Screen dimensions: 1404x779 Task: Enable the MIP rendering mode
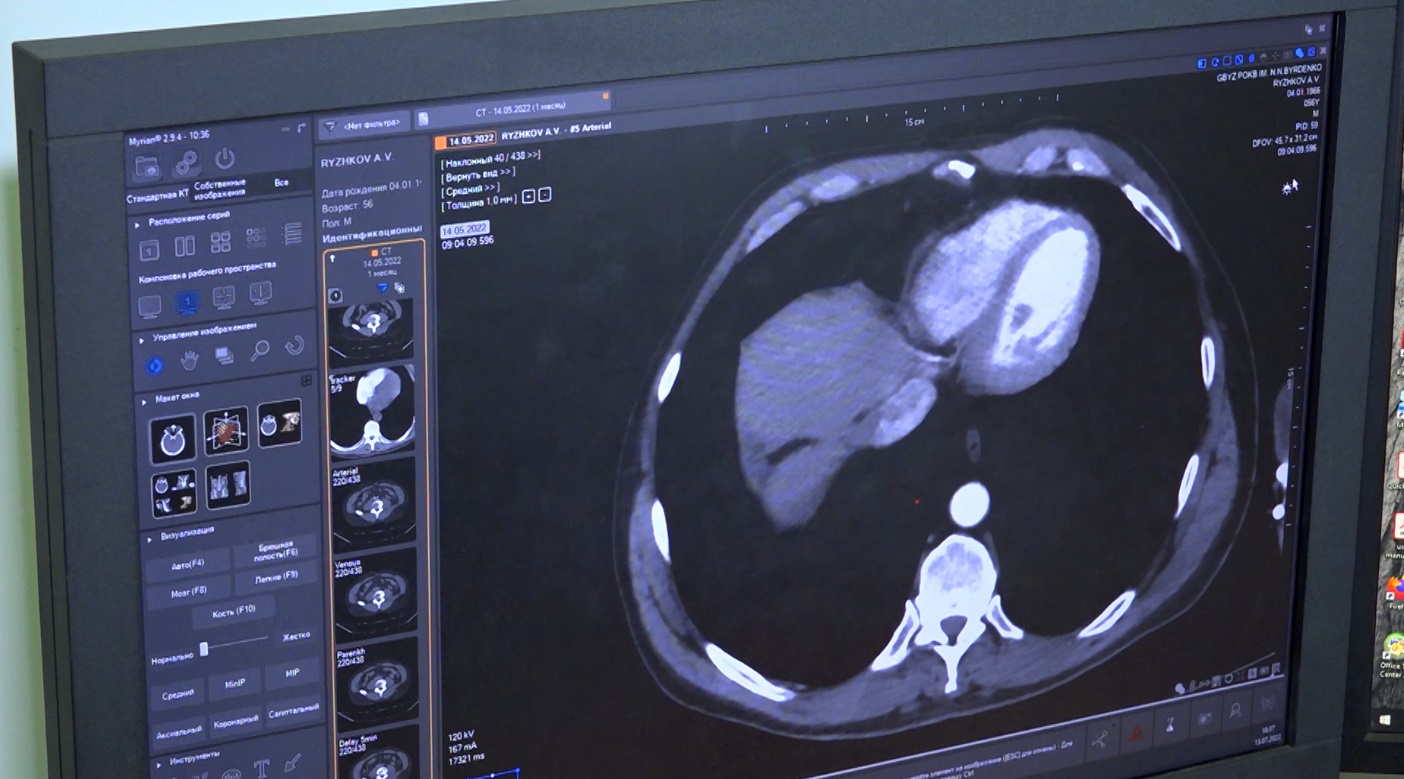click(x=292, y=673)
